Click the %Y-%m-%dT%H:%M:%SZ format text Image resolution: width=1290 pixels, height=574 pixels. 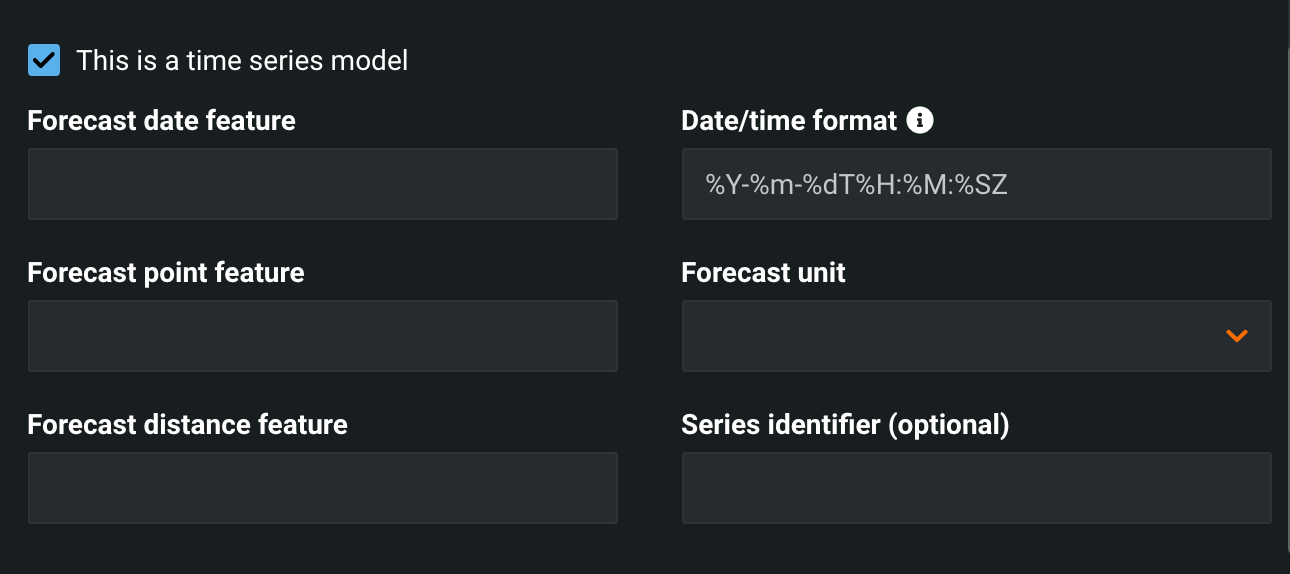(x=856, y=184)
